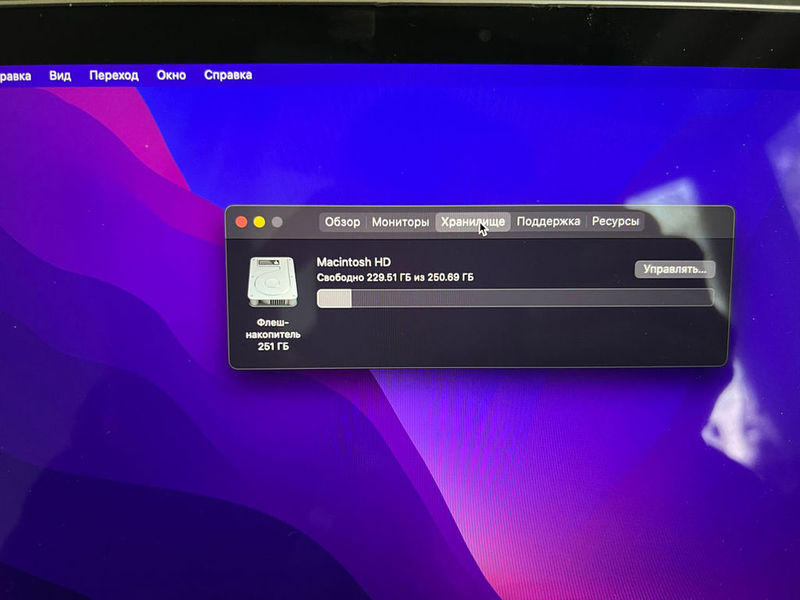800x600 pixels.
Task: Minimize the window with the yellow button
Action: 259,222
